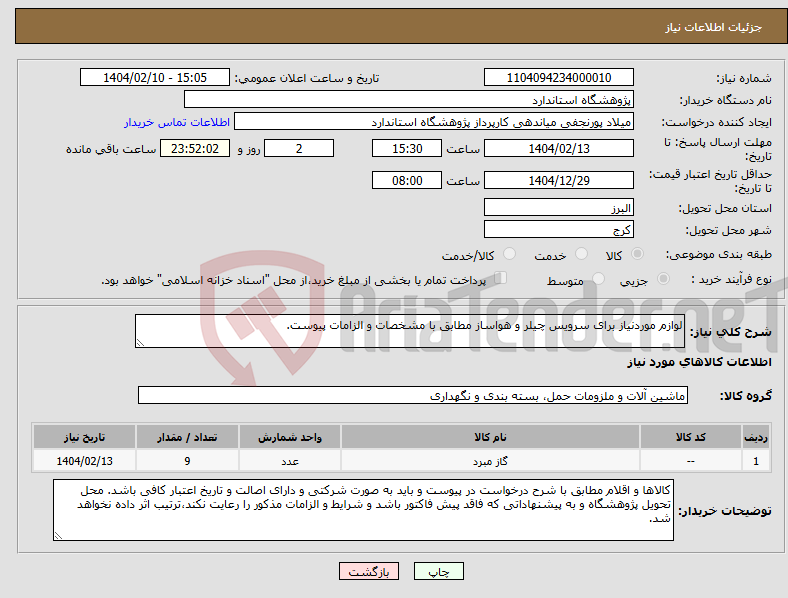Click the deadline hour 15:30 field
This screenshot has width=788, height=598.
[x=407, y=148]
